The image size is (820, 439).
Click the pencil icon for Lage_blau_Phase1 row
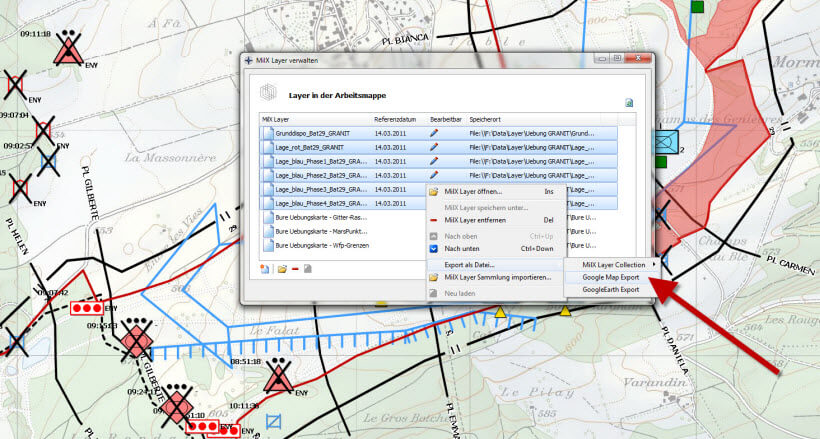tap(434, 161)
